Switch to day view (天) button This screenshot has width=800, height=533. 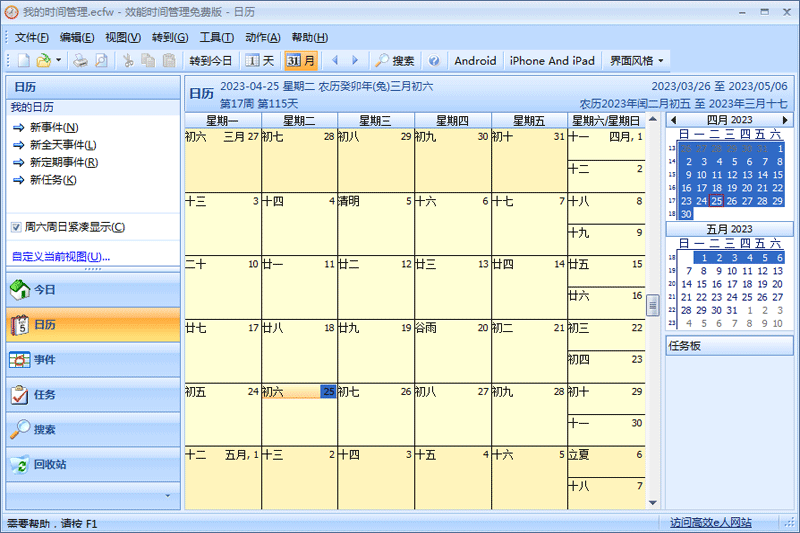tap(260, 61)
